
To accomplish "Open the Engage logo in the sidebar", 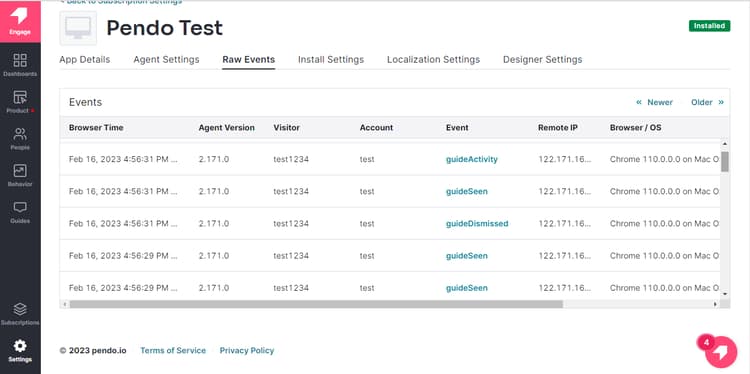I will click(x=20, y=21).
